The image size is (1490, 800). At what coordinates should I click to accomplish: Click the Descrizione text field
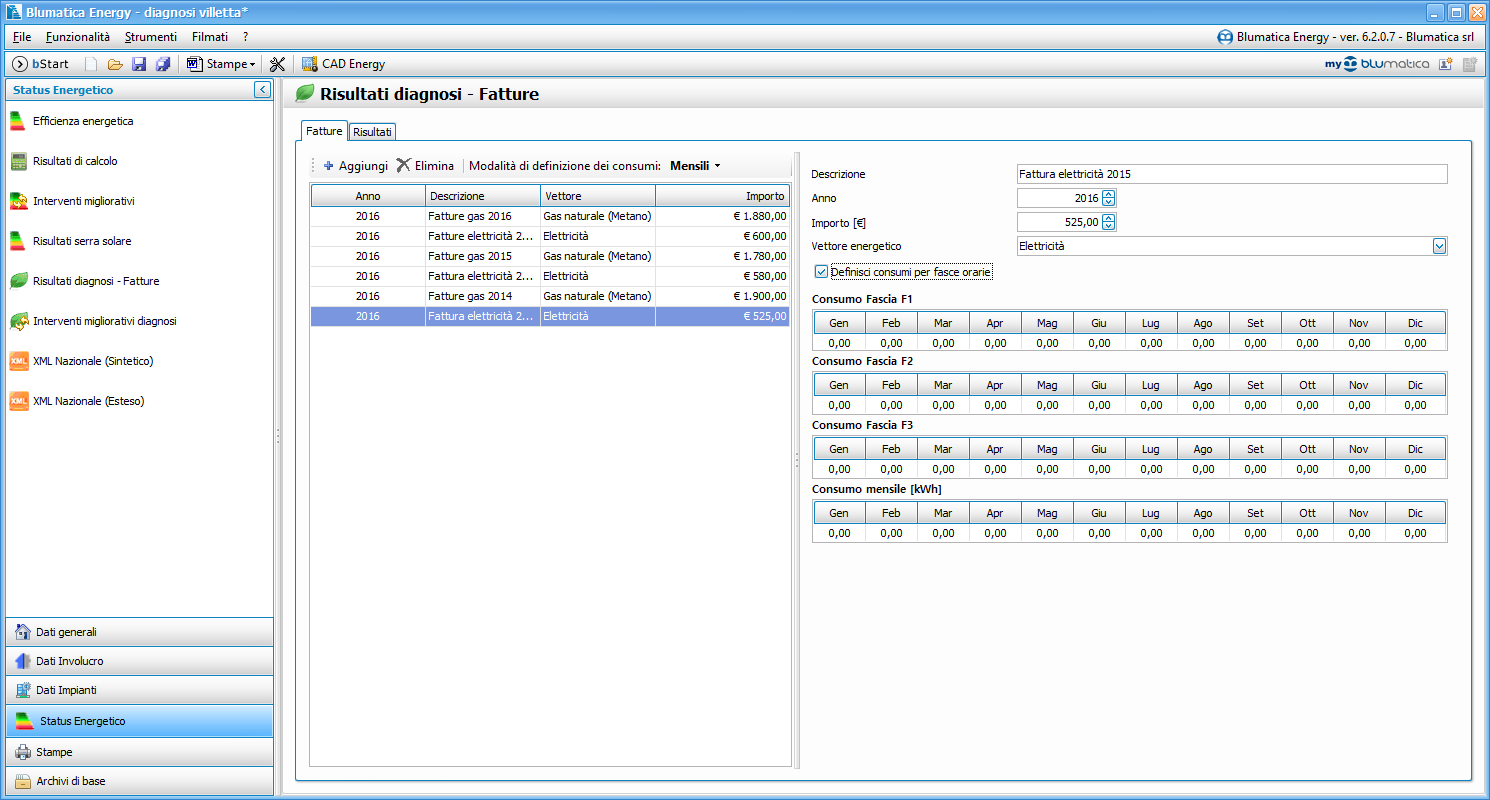tap(1231, 174)
